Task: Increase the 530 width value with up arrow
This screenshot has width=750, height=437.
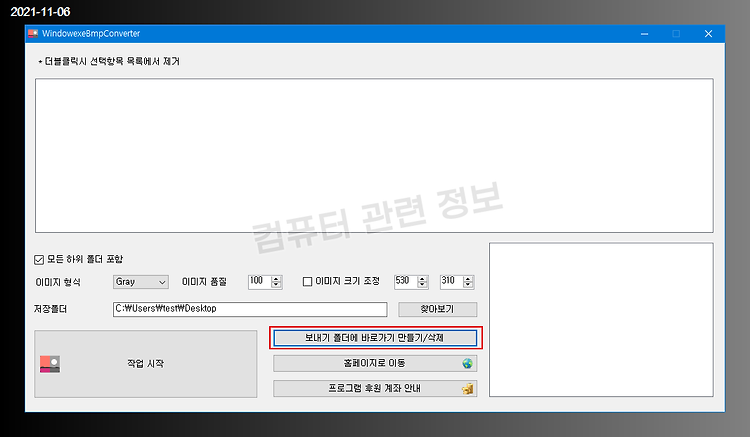Action: [x=422, y=279]
